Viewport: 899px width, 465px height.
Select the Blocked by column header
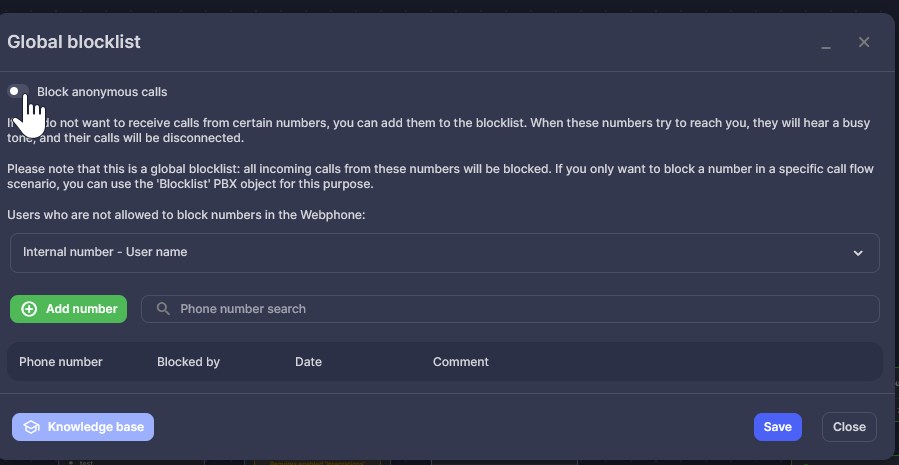(x=188, y=362)
